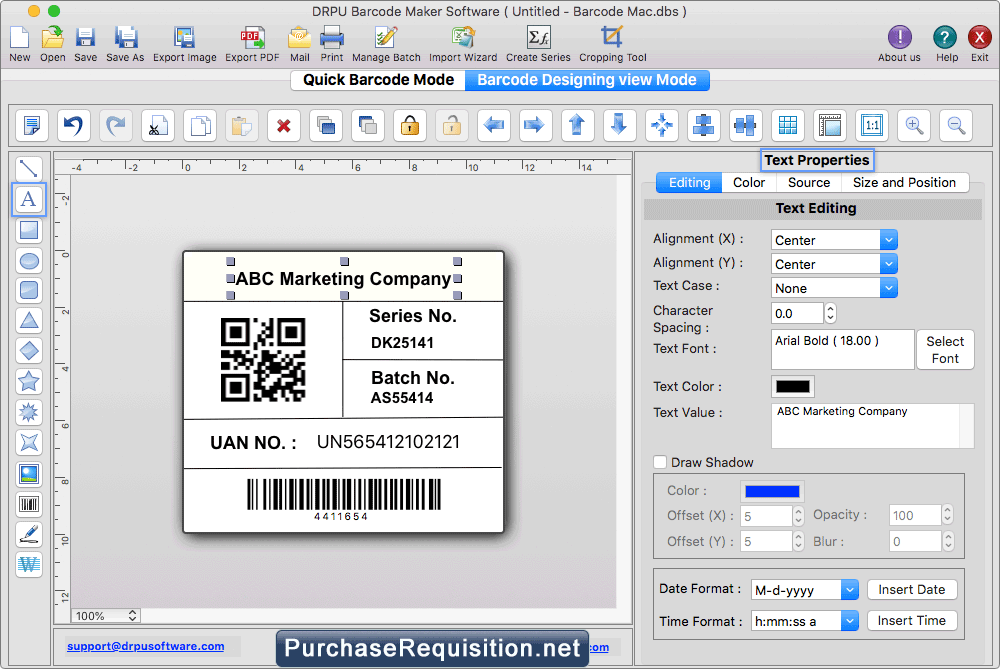Select the Barcode tool from the side toolbar

click(x=29, y=503)
